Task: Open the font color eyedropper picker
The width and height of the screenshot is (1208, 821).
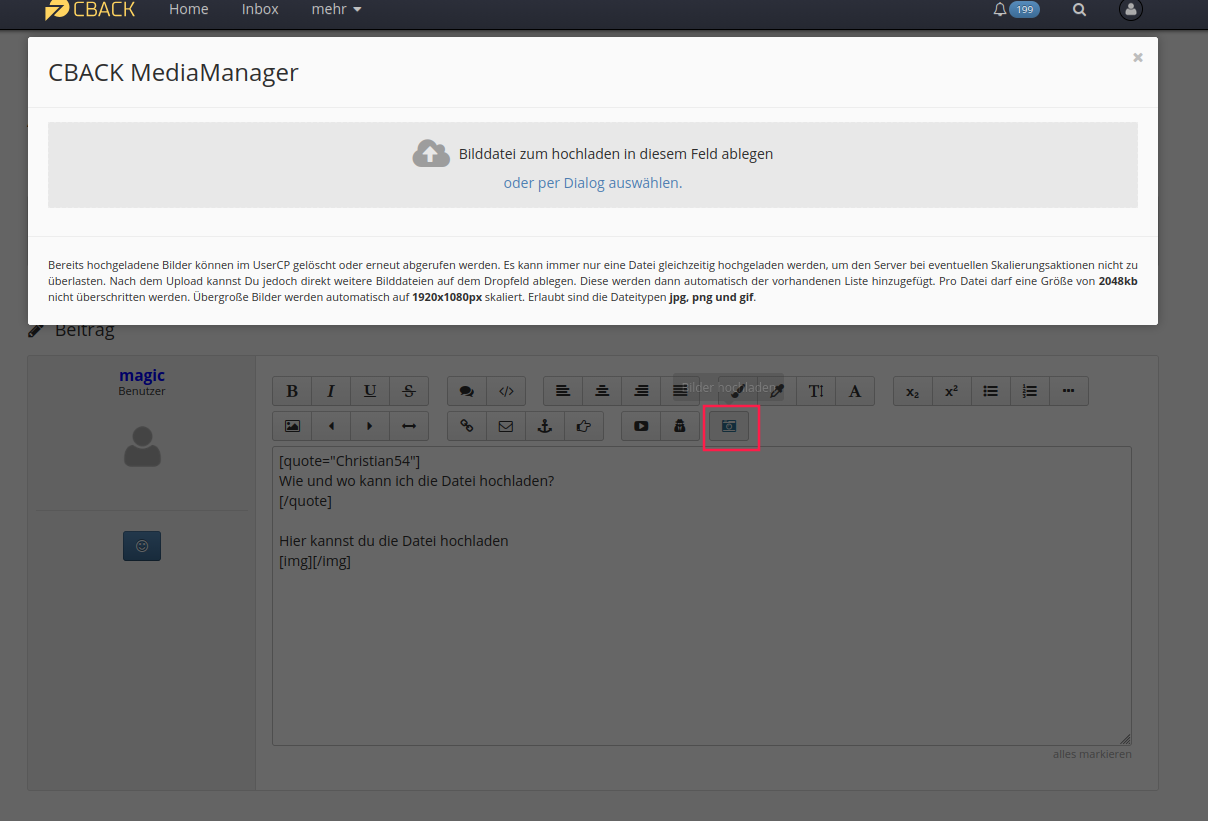Action: pos(776,391)
